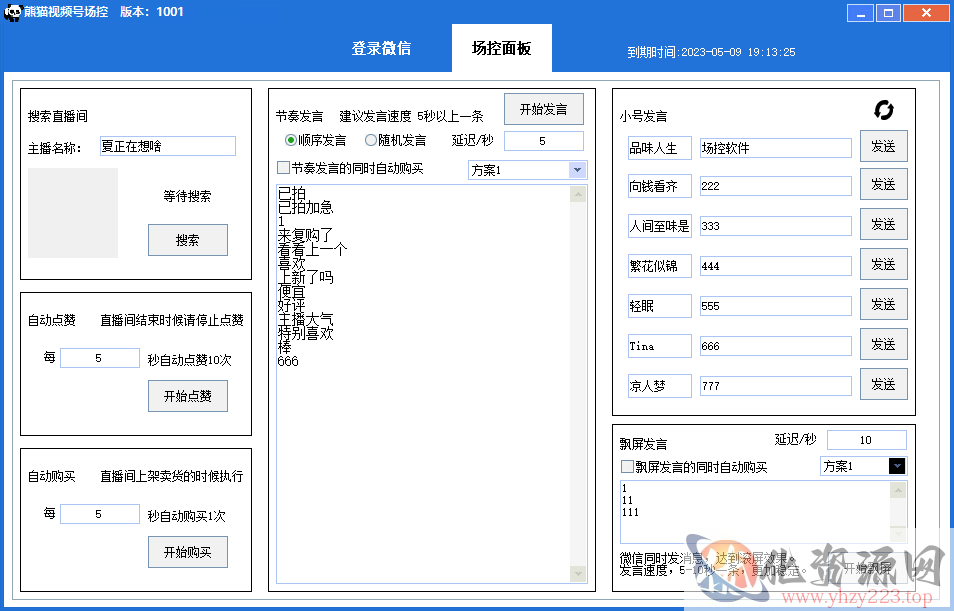Close the 熊猫视频号场控 window
This screenshot has height=611, width=954.
point(926,13)
